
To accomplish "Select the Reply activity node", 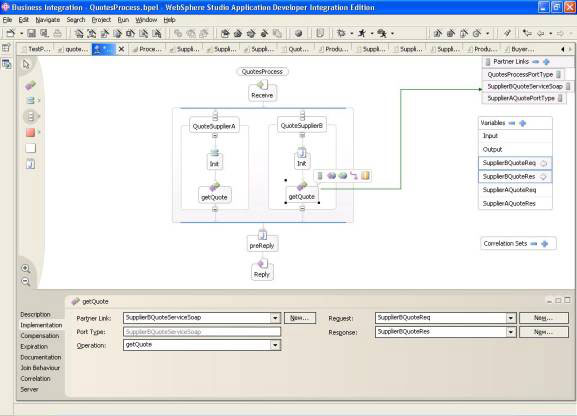I will click(262, 271).
